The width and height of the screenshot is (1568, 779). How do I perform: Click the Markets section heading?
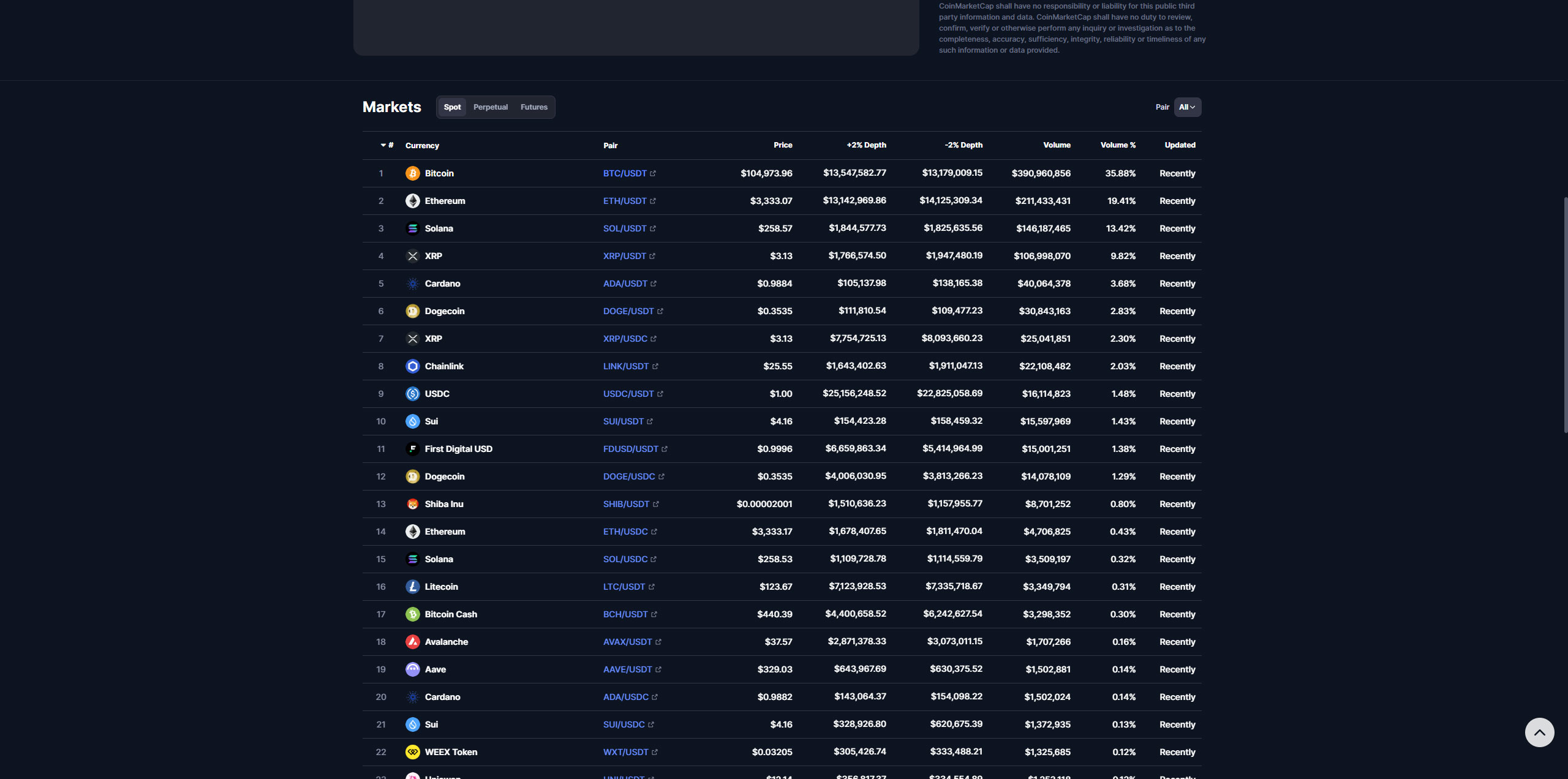pyautogui.click(x=392, y=107)
